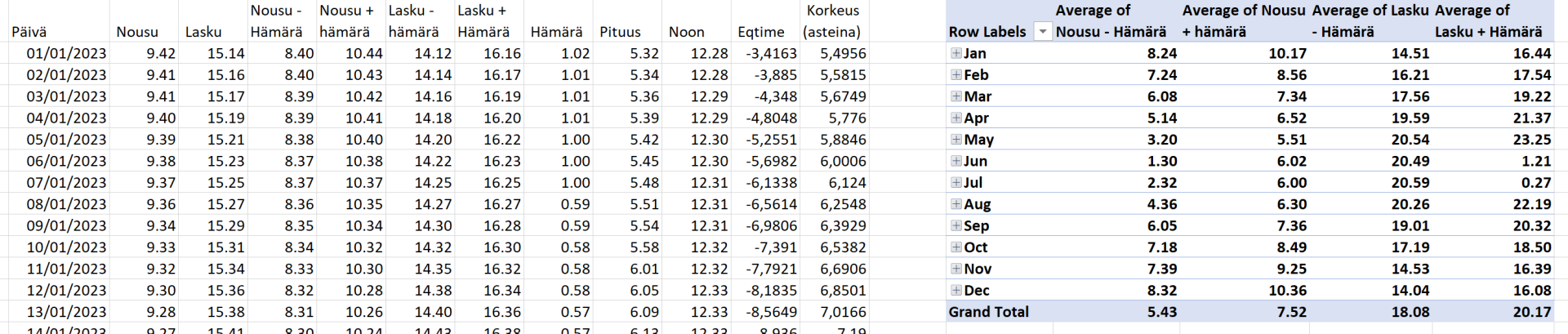Expand the Nov pivot row
1568x334 pixels.
point(955,269)
